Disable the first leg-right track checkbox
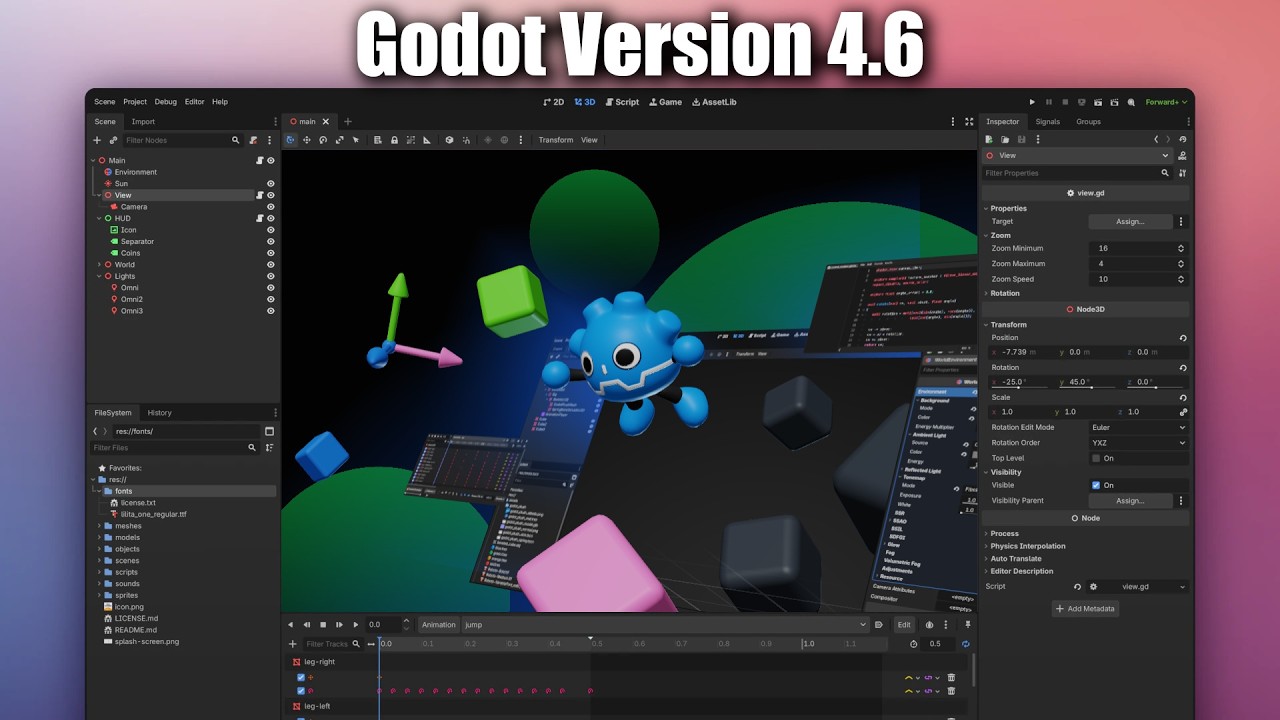The height and width of the screenshot is (720, 1280). tap(301, 677)
